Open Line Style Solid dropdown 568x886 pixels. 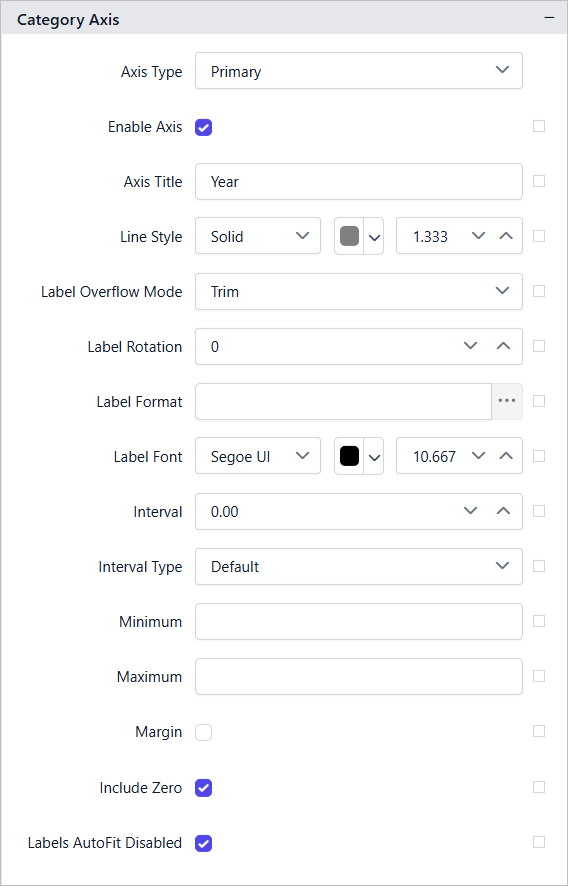258,236
